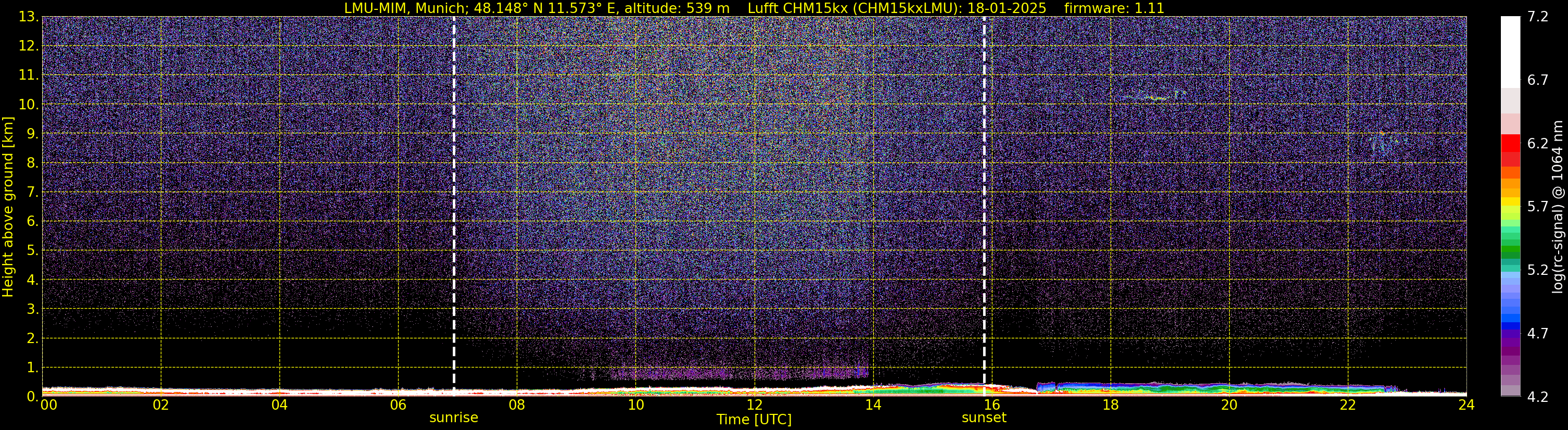Click the '6.2' colorbar value label
The width and height of the screenshot is (1568, 430).
[1538, 144]
